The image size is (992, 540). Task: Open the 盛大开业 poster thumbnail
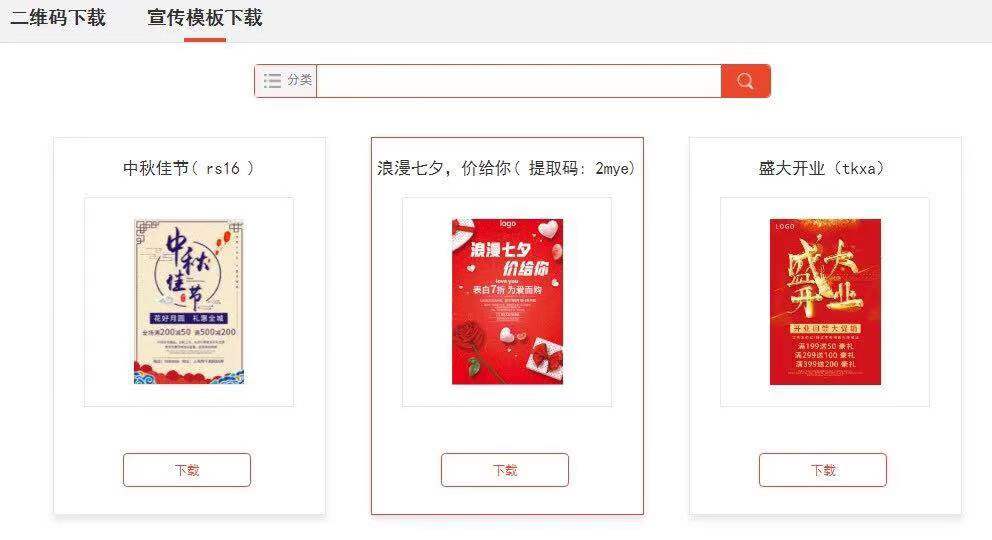(825, 302)
